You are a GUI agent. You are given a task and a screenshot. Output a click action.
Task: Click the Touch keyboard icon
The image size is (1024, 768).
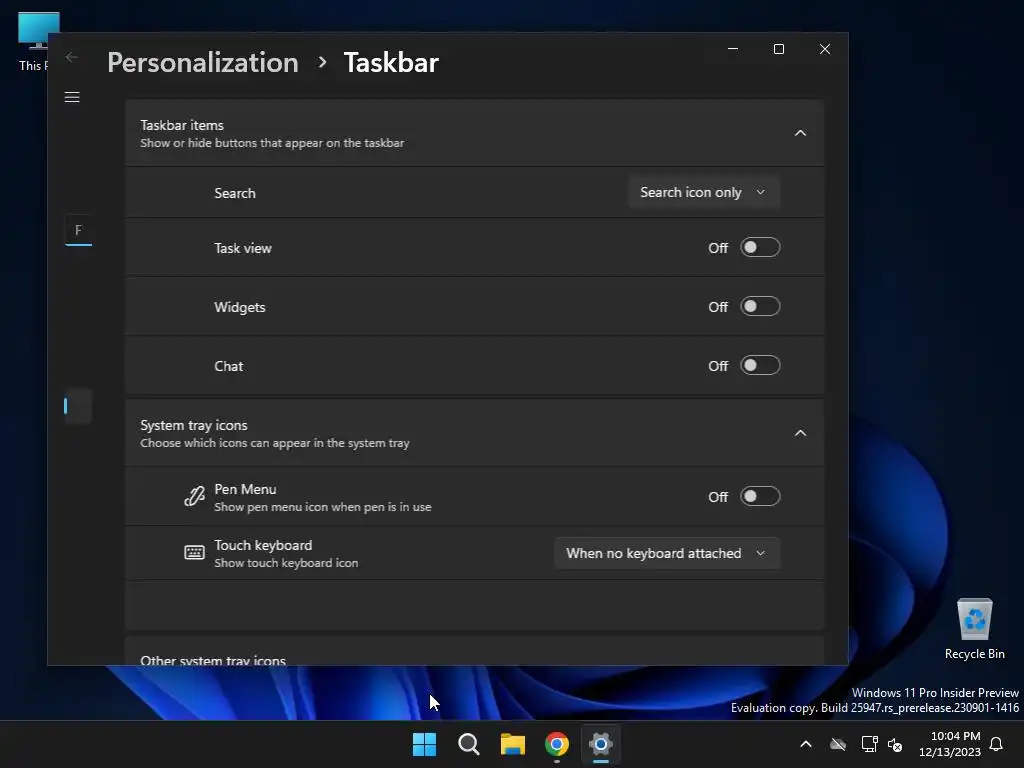194,553
